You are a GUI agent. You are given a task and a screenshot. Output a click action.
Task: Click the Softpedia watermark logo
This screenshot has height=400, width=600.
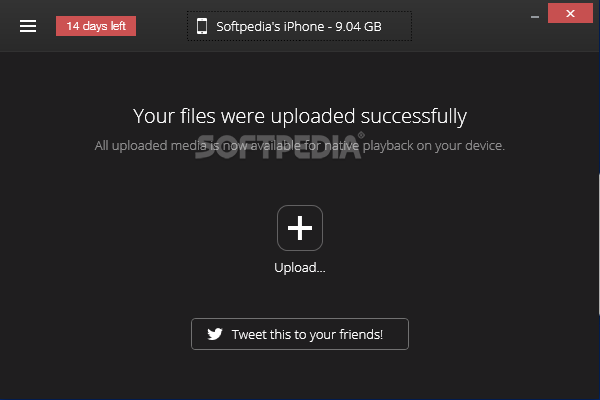(279, 145)
